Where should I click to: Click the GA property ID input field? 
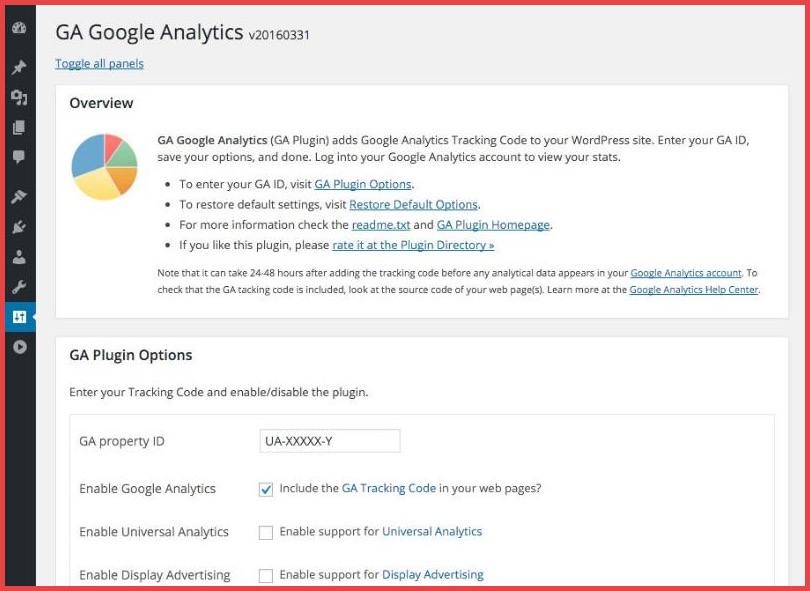tap(329, 441)
